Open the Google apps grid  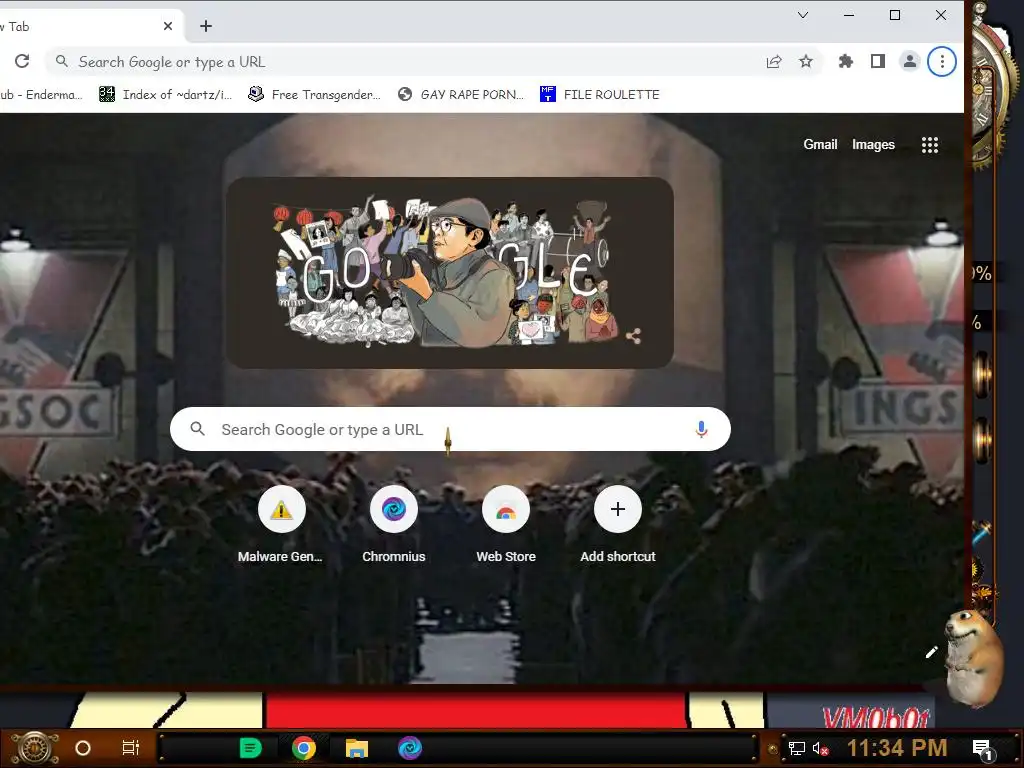929,145
